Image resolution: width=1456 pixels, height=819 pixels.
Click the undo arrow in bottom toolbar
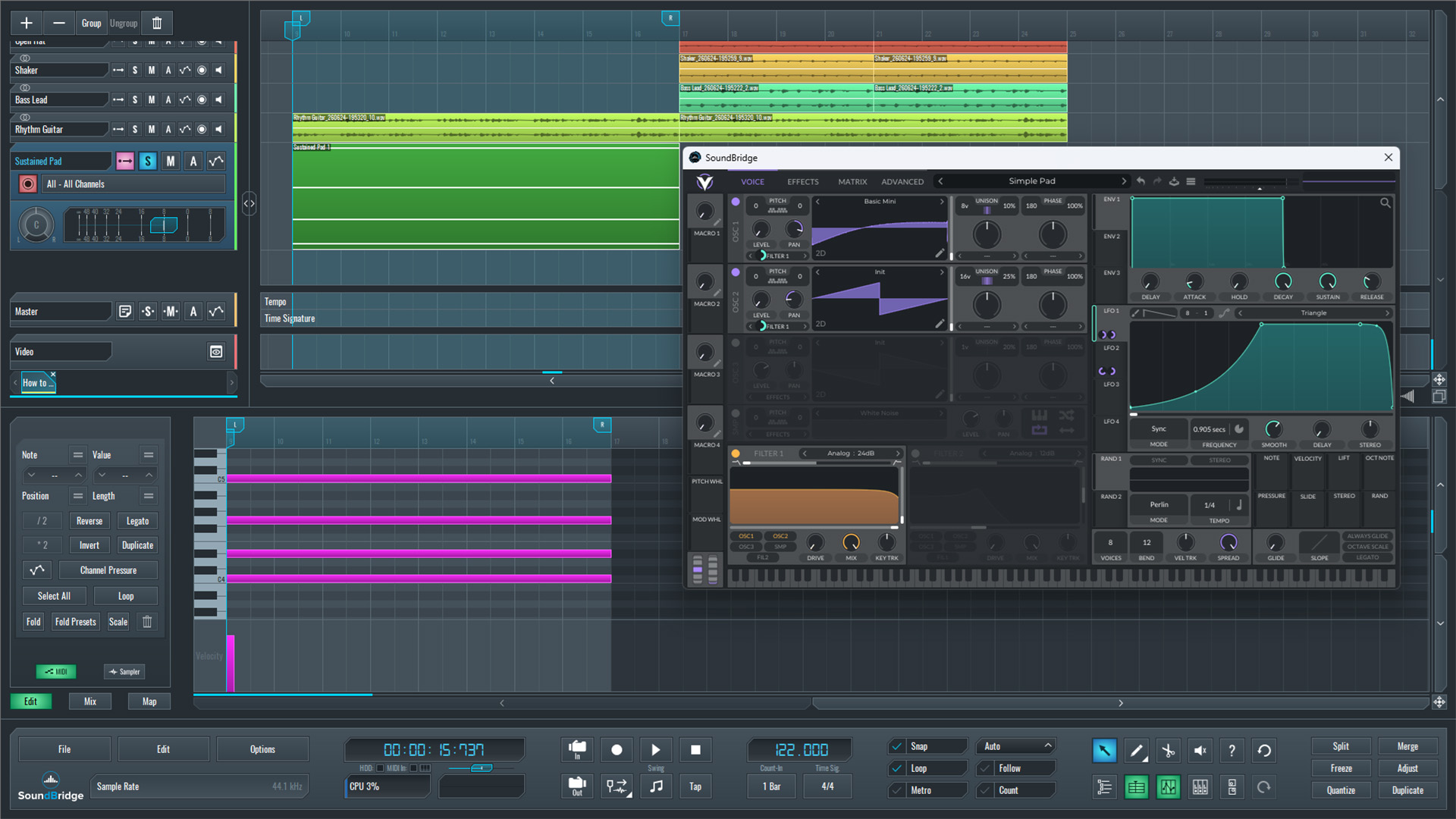tap(1264, 751)
